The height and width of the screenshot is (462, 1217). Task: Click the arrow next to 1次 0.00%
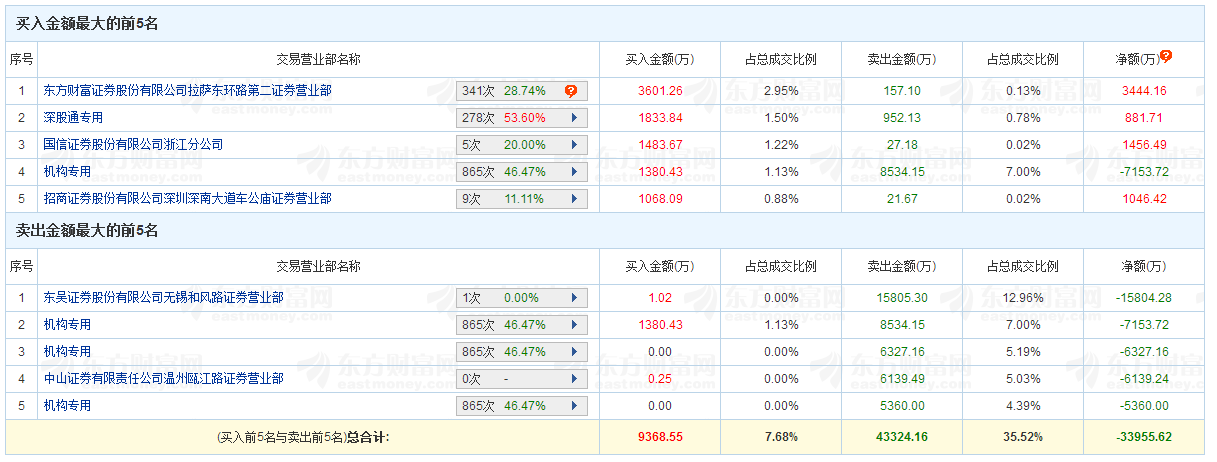(x=574, y=298)
